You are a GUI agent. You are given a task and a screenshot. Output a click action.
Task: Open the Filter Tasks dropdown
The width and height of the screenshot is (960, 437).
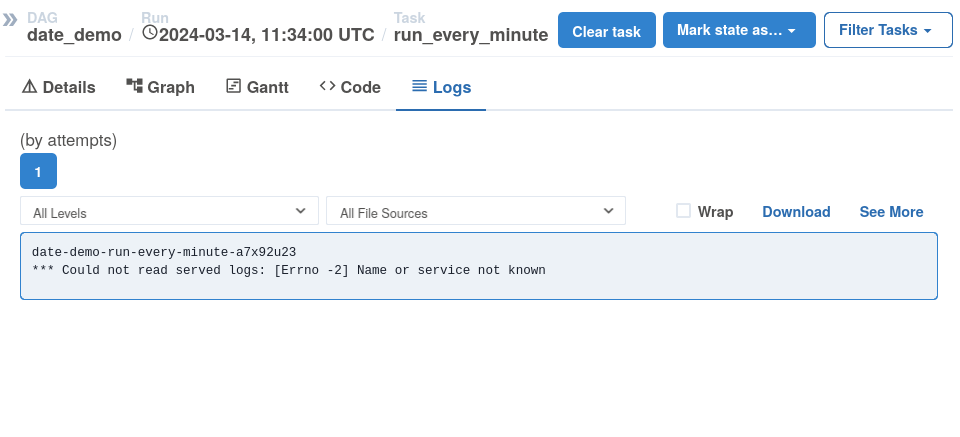tap(887, 31)
